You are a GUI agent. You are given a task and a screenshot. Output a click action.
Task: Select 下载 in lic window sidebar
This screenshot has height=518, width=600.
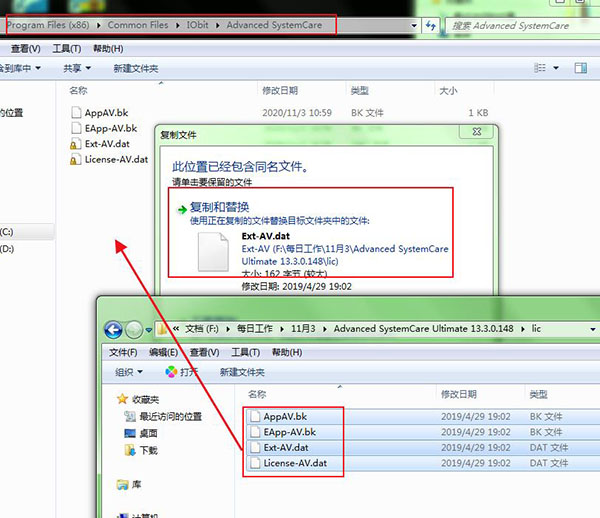click(x=141, y=450)
